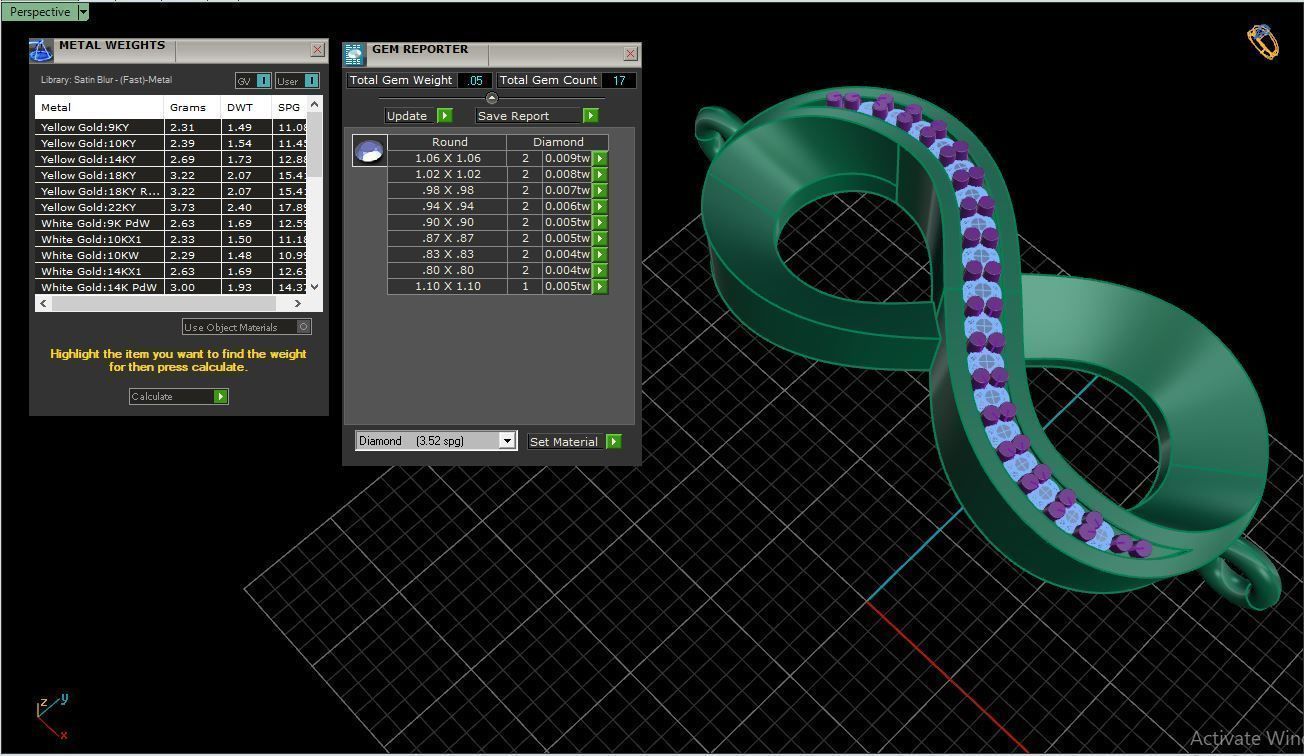Click green arrow on .80 X .80 row
Viewport: 1304px width, 756px height.
tap(600, 270)
